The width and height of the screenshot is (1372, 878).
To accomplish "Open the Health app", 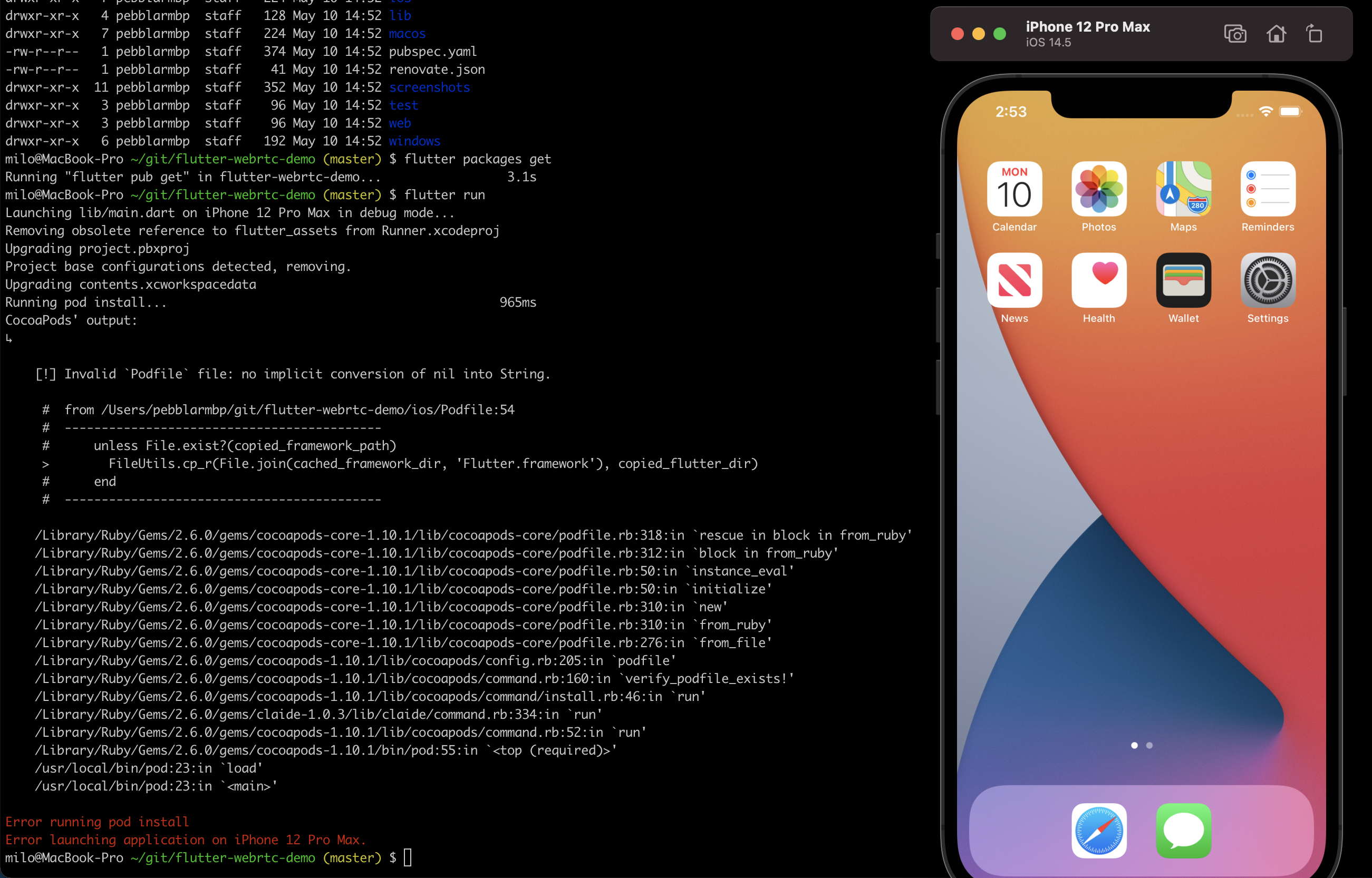I will click(x=1098, y=280).
